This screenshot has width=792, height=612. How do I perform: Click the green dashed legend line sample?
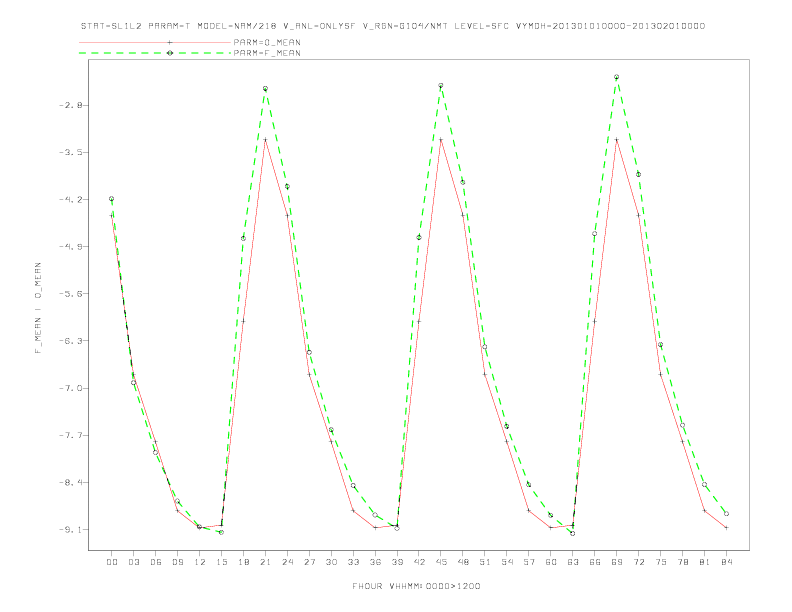click(155, 53)
